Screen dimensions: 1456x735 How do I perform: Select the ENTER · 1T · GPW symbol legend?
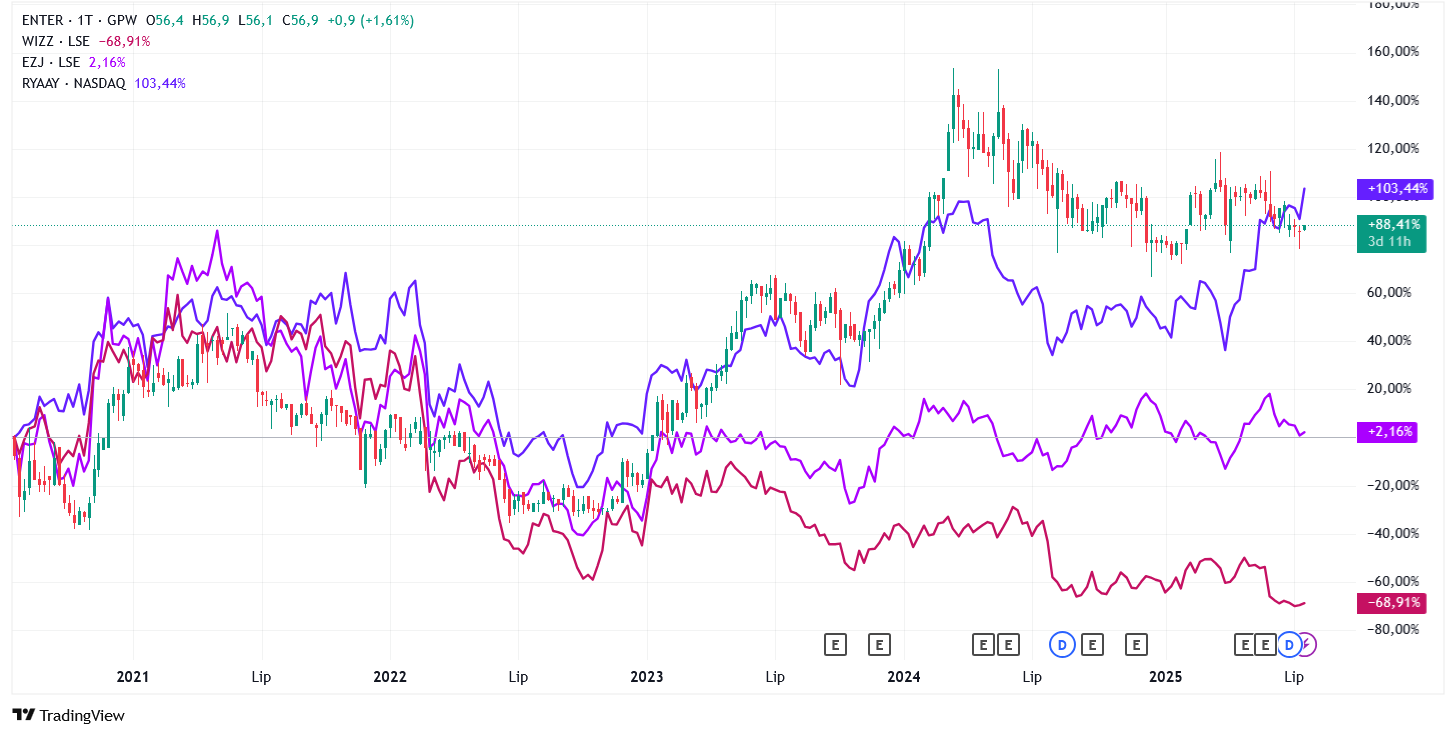coord(79,20)
